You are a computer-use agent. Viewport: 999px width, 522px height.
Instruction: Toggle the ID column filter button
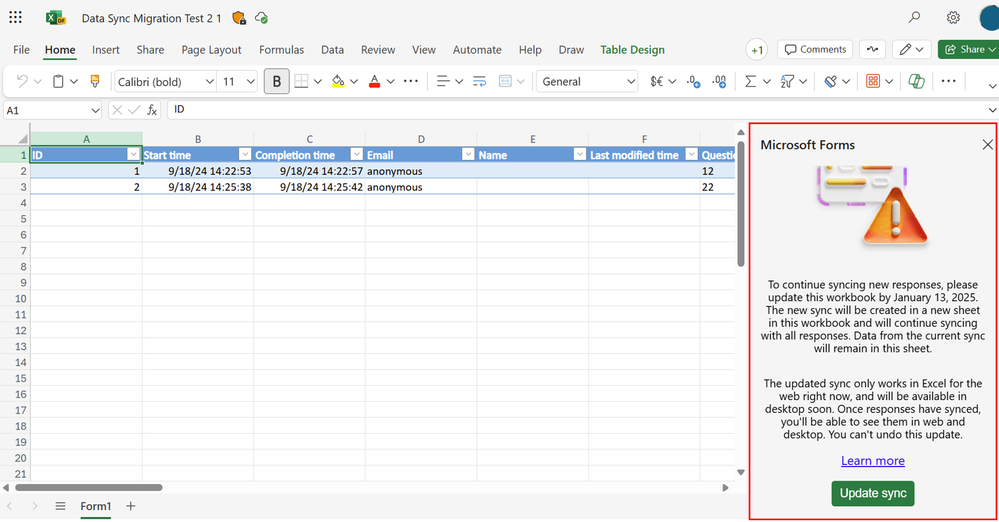(x=133, y=154)
